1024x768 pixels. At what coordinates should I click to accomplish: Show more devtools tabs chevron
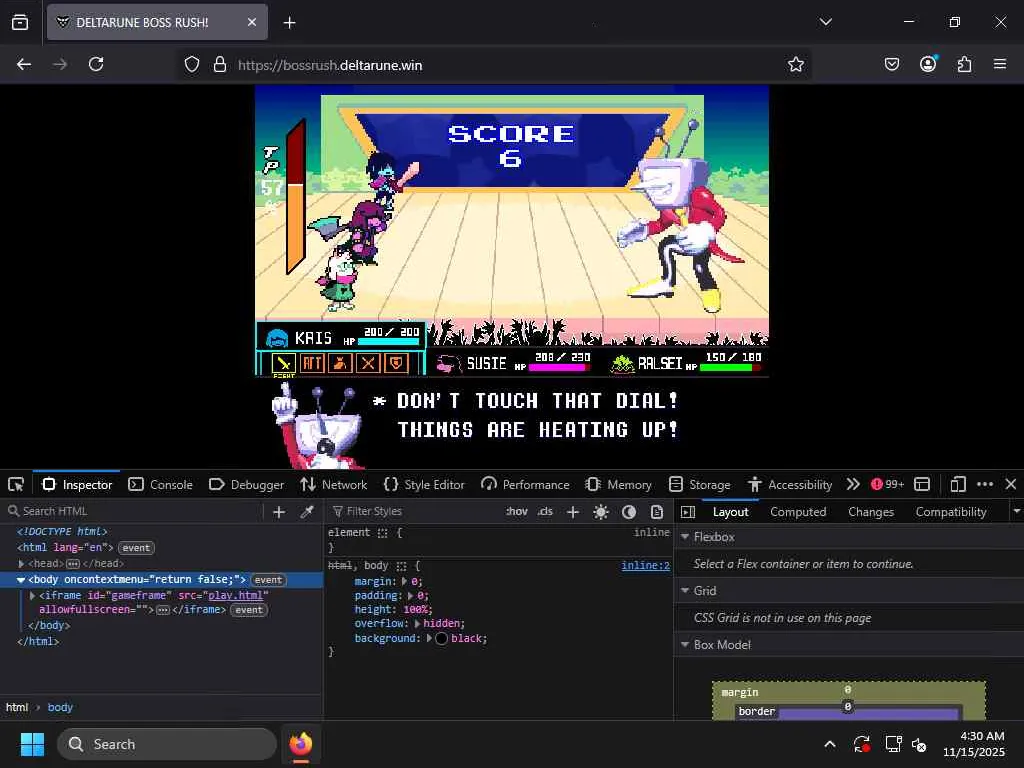(x=852, y=485)
